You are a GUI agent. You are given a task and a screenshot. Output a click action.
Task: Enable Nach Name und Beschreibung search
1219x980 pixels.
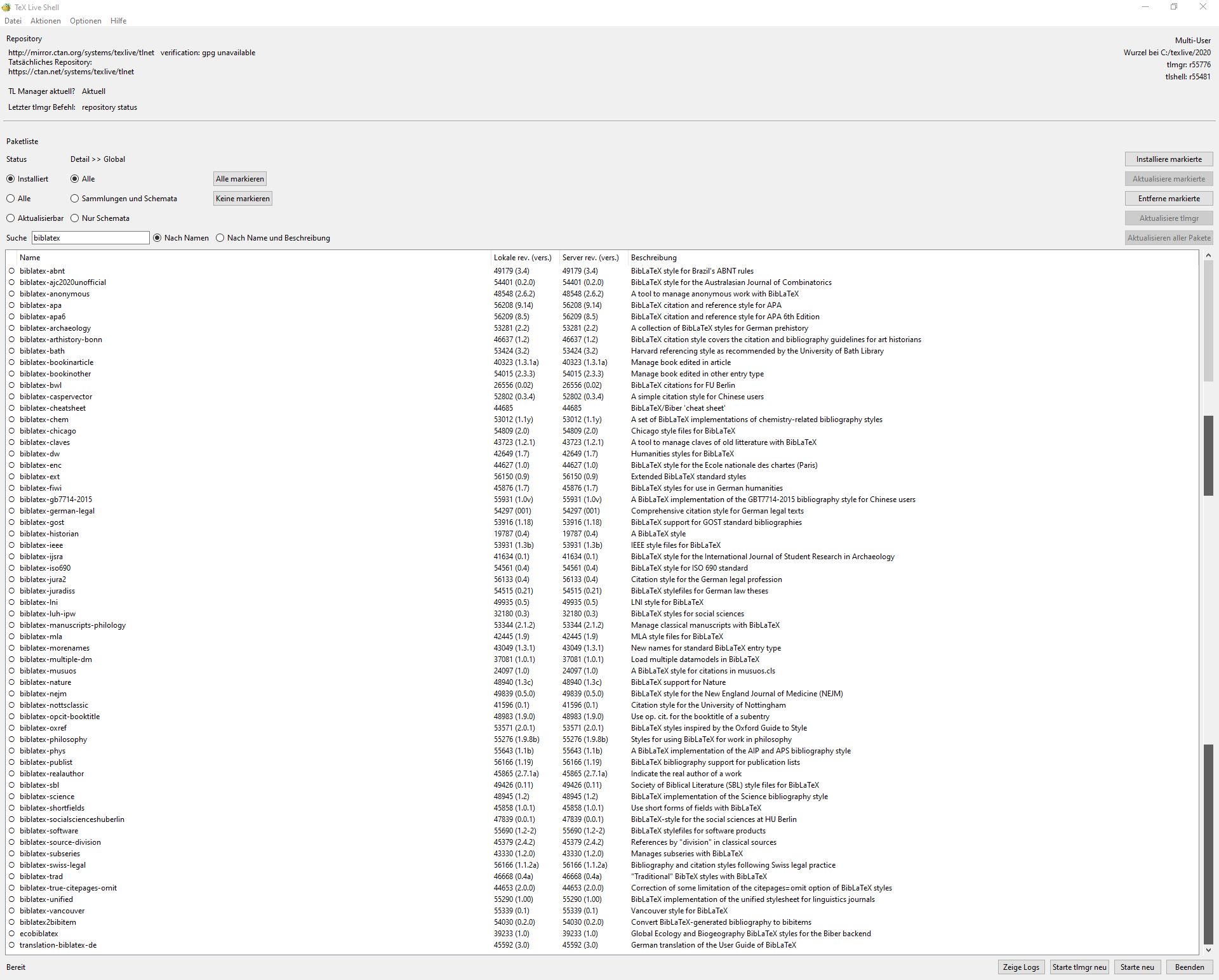tap(220, 238)
